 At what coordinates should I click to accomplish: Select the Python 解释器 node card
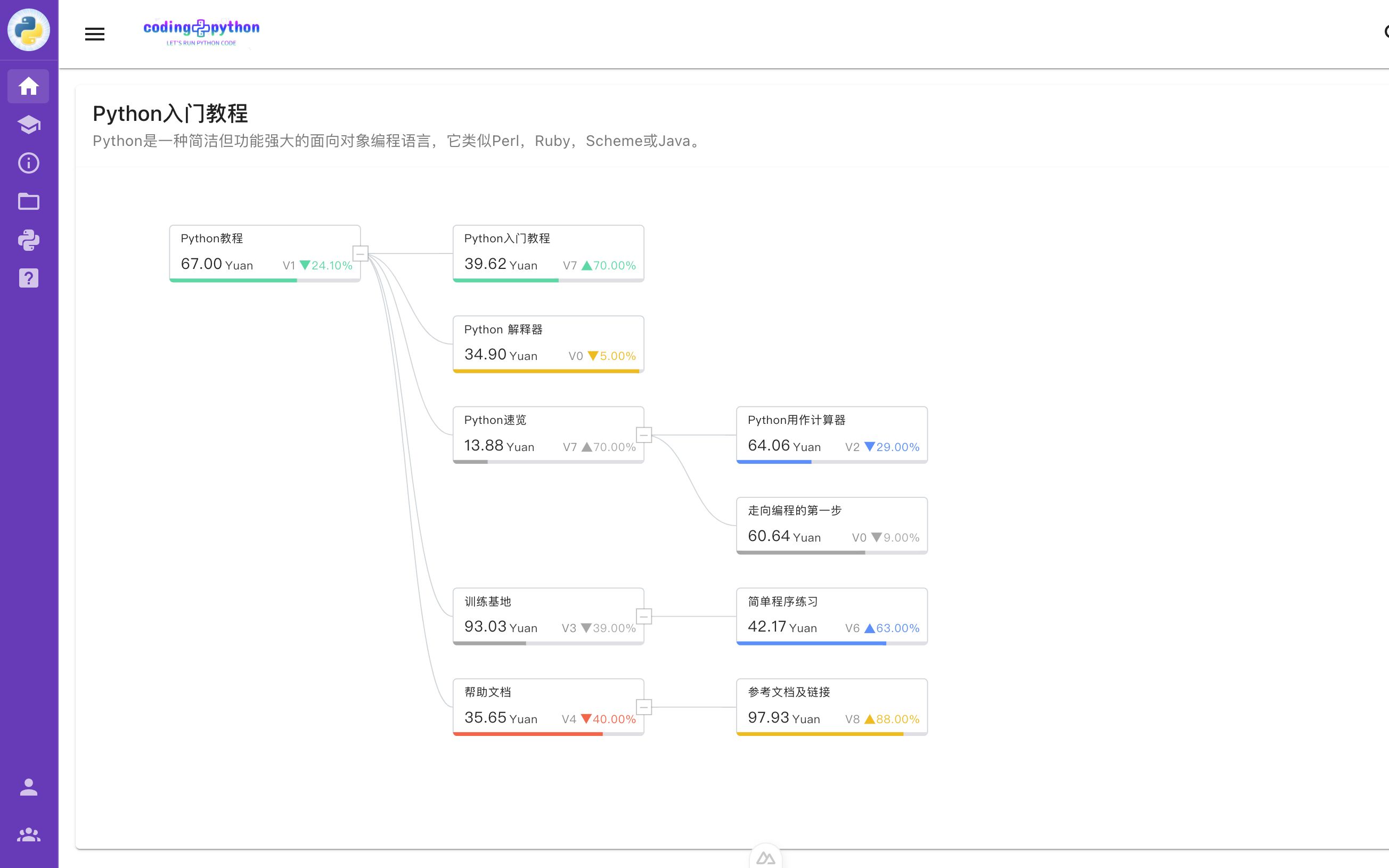(549, 345)
